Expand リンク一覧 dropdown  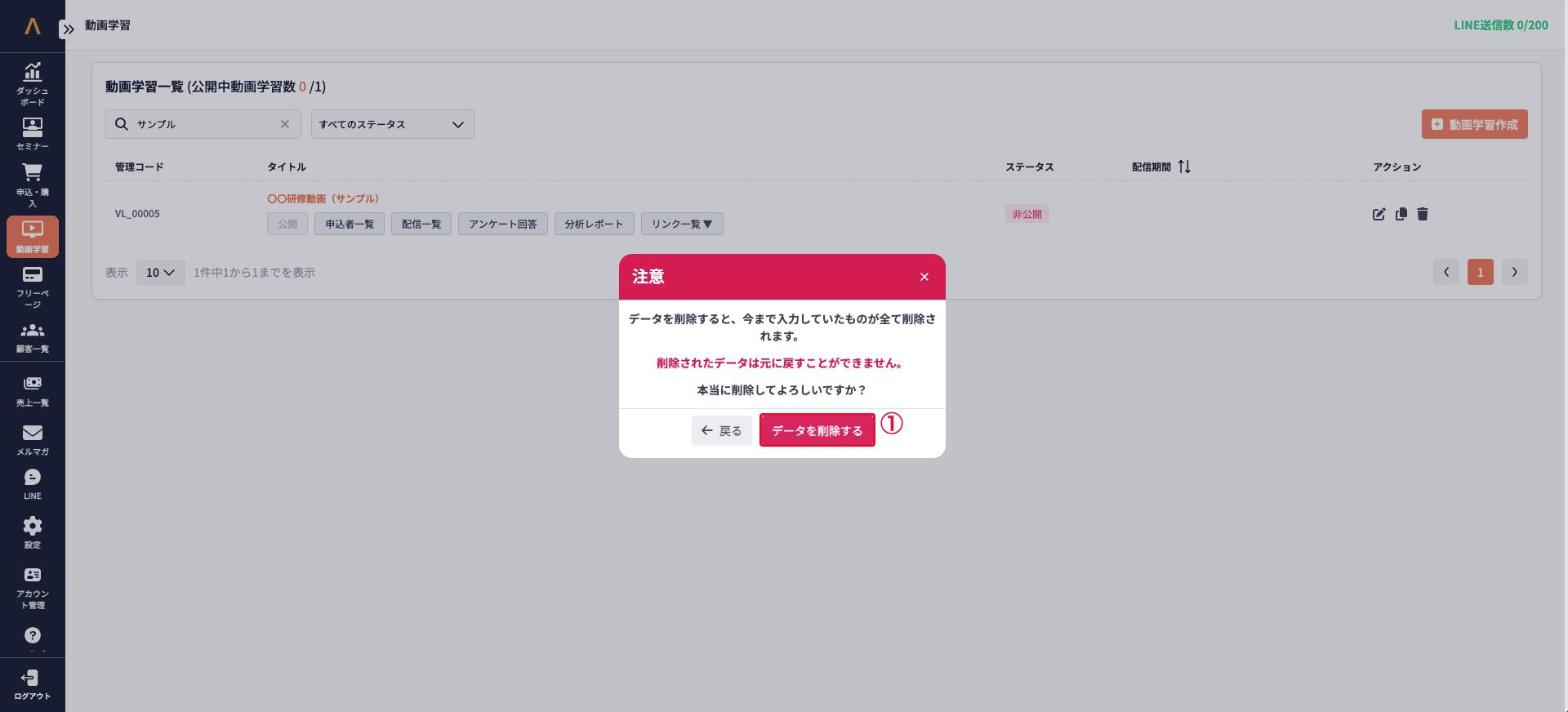pyautogui.click(x=682, y=224)
